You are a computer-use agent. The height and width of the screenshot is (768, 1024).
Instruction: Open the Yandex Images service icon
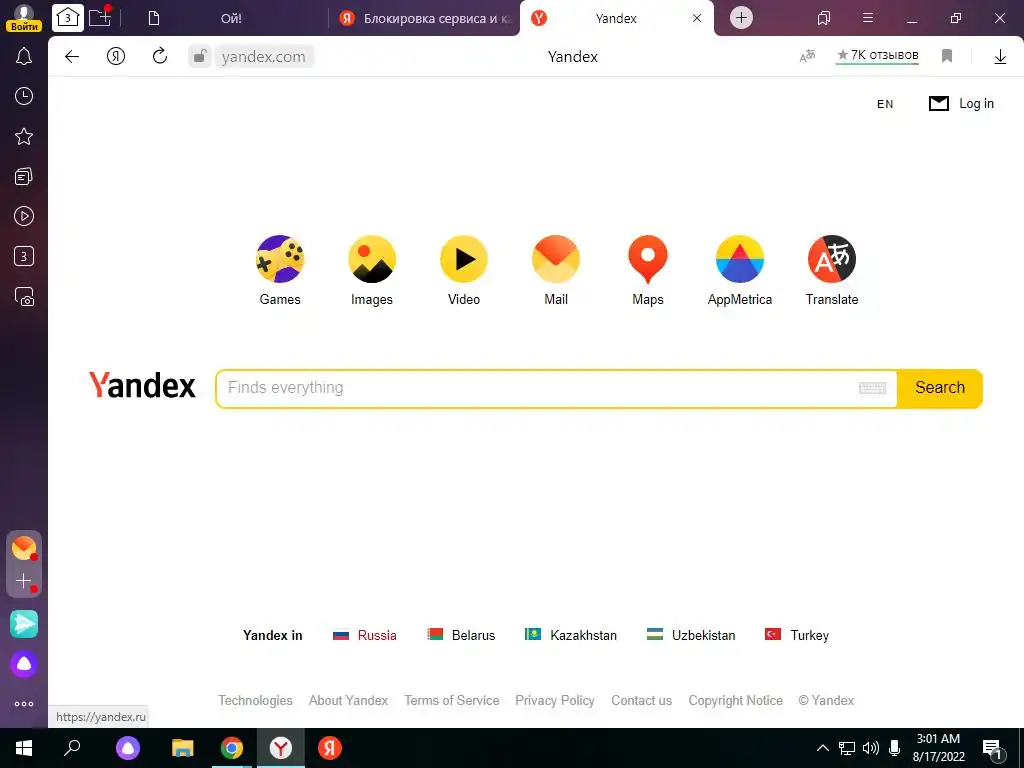point(372,259)
